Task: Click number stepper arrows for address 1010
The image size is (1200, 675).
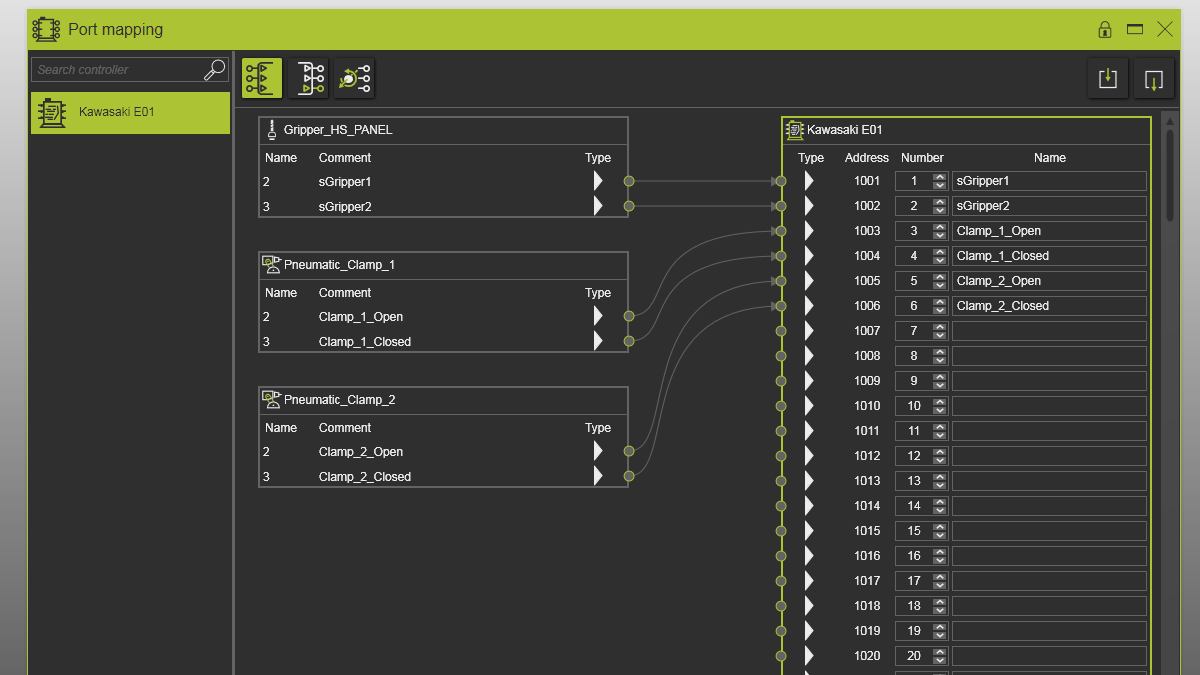Action: click(939, 406)
